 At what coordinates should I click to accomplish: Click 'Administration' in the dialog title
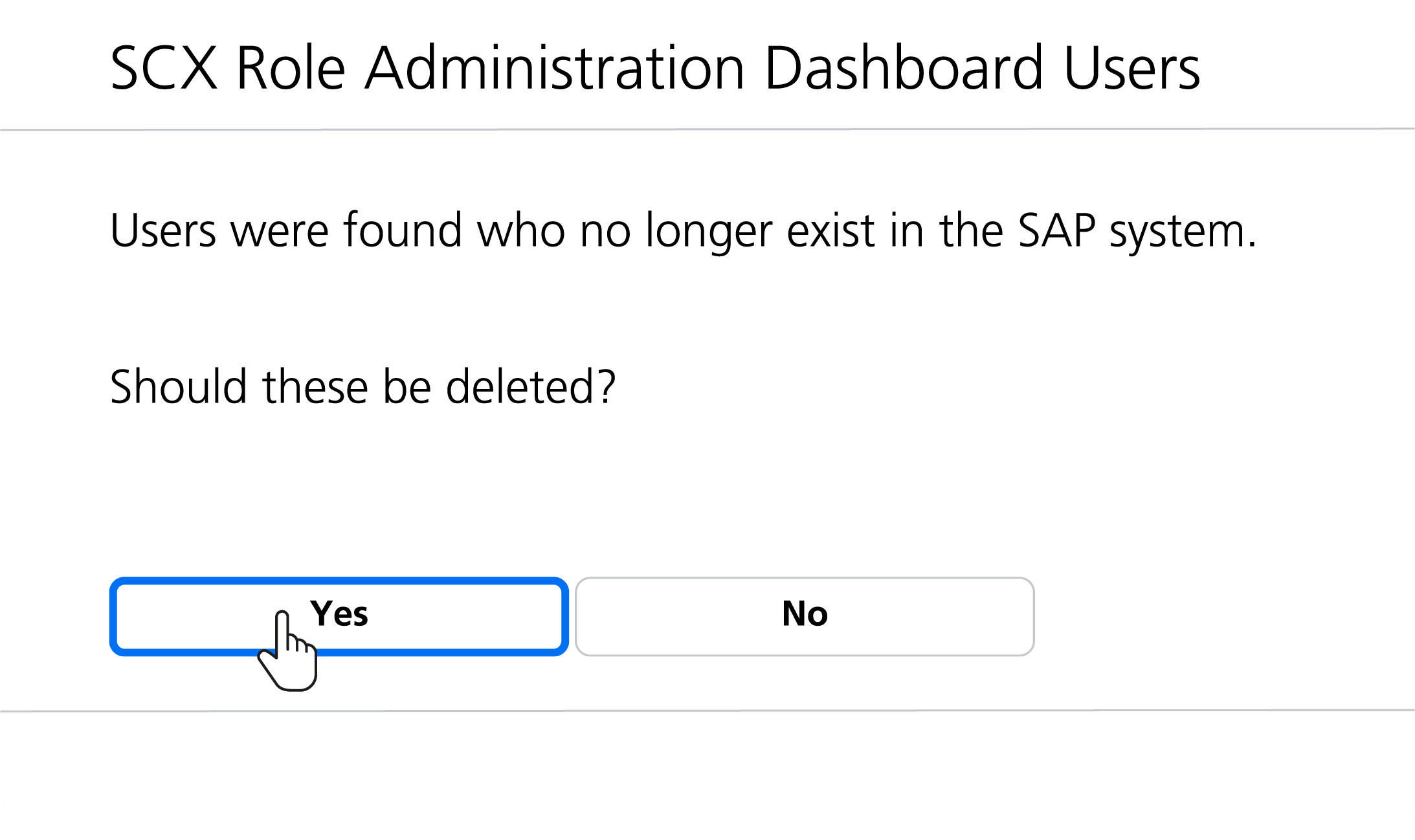click(x=555, y=68)
